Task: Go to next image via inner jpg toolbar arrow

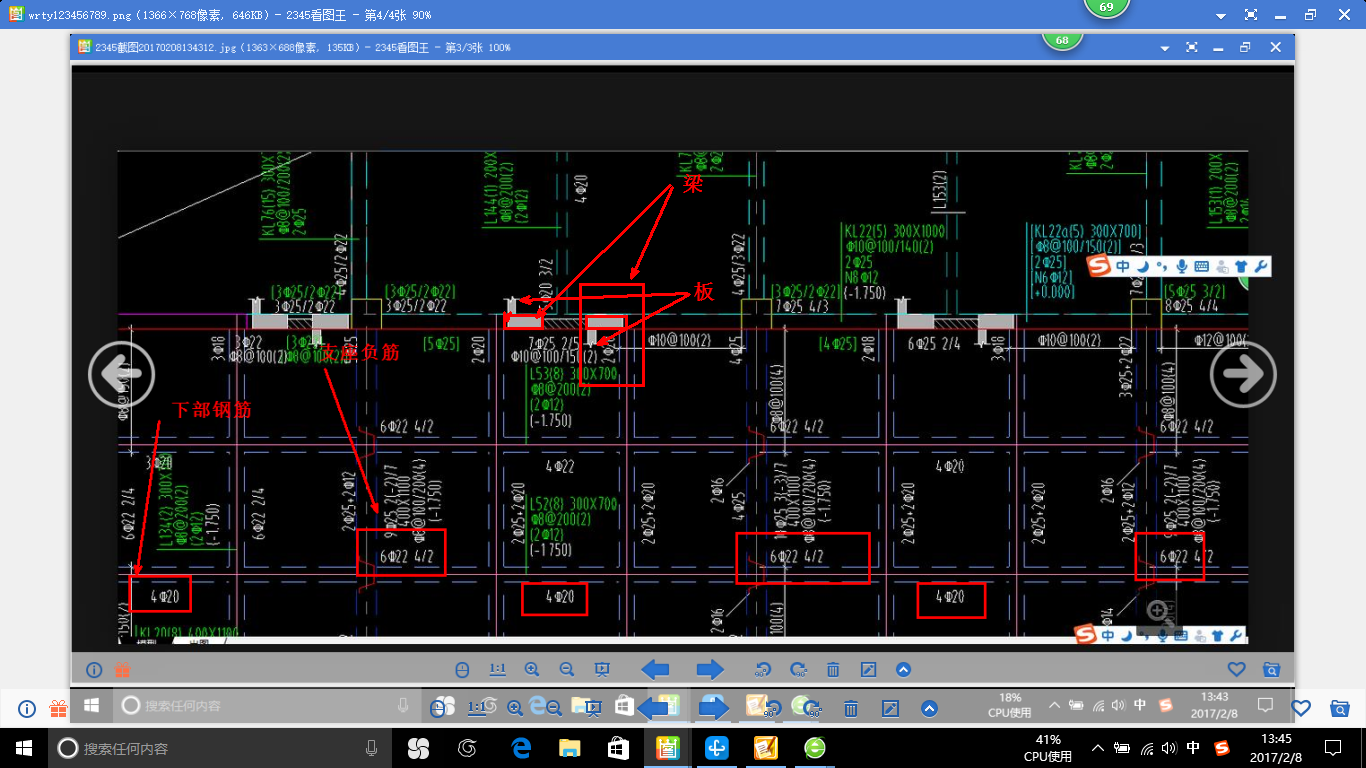Action: click(x=709, y=669)
